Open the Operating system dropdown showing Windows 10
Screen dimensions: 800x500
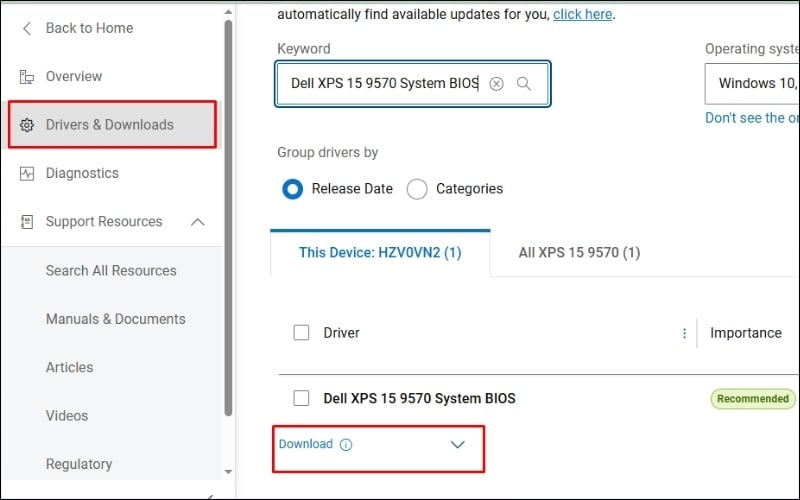752,83
